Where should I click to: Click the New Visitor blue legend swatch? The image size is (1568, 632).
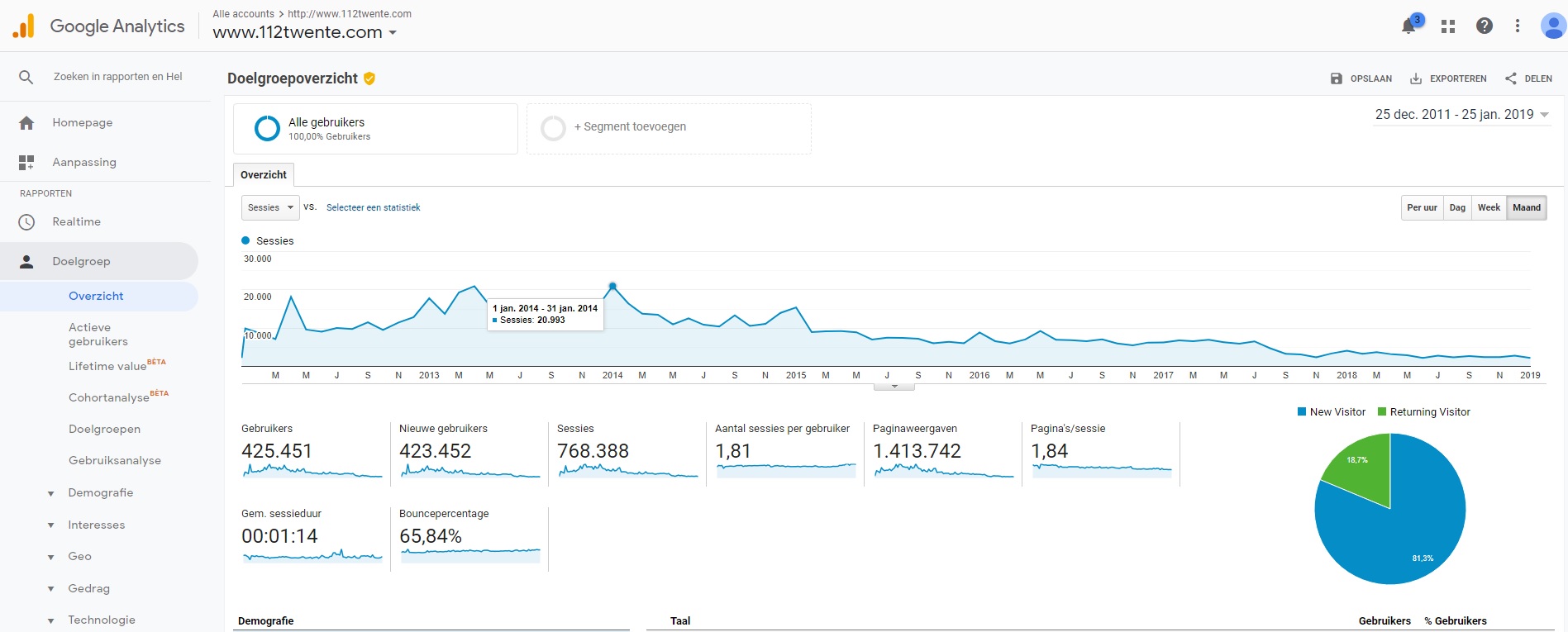tap(1302, 412)
